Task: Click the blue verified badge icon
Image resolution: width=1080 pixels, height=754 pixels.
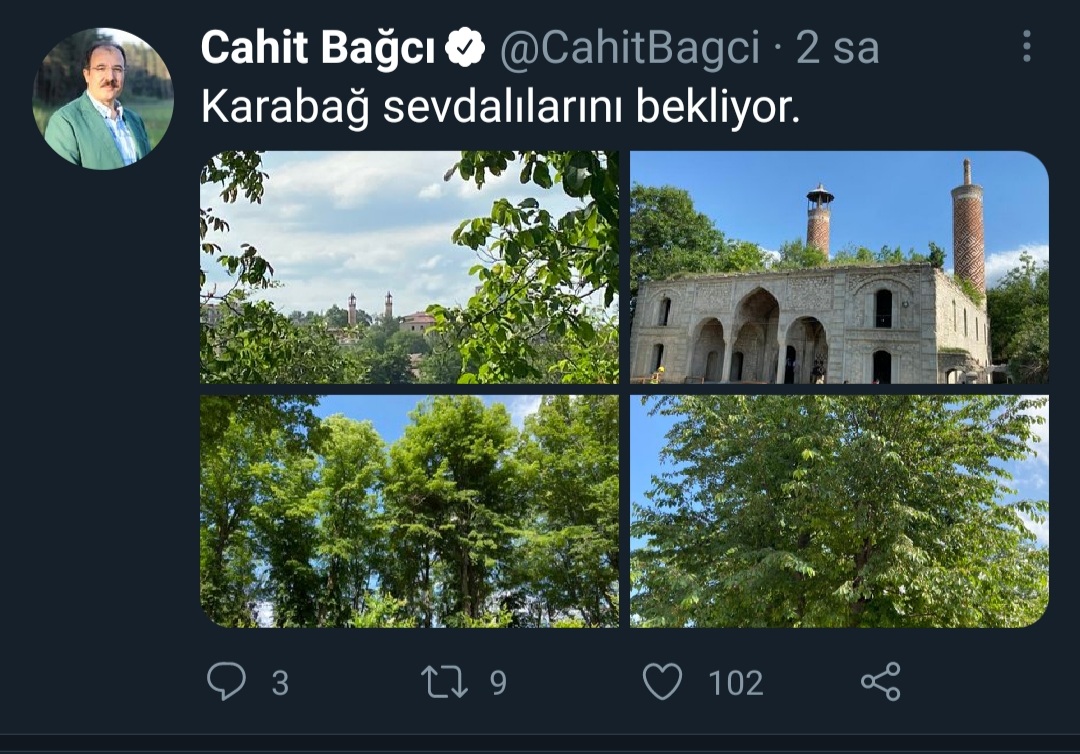Action: click(465, 47)
